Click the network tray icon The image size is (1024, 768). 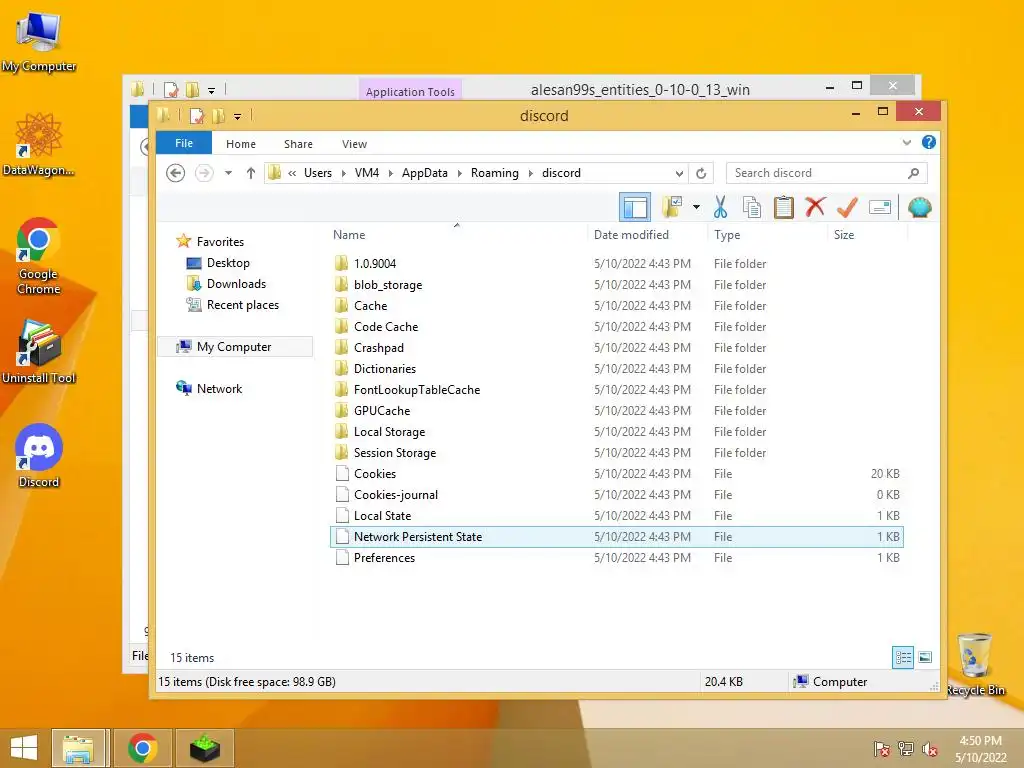(906, 749)
